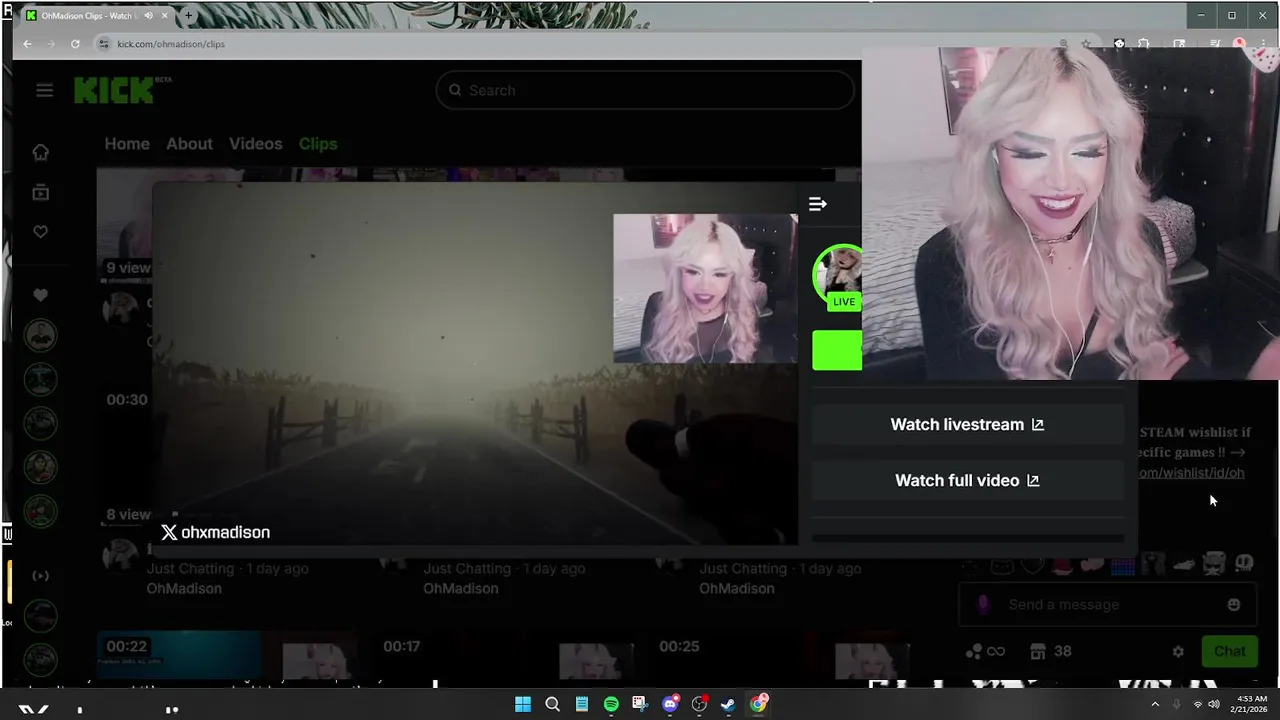Open the following heart icon in the sidebar
Image resolution: width=1280 pixels, height=720 pixels.
(40, 232)
